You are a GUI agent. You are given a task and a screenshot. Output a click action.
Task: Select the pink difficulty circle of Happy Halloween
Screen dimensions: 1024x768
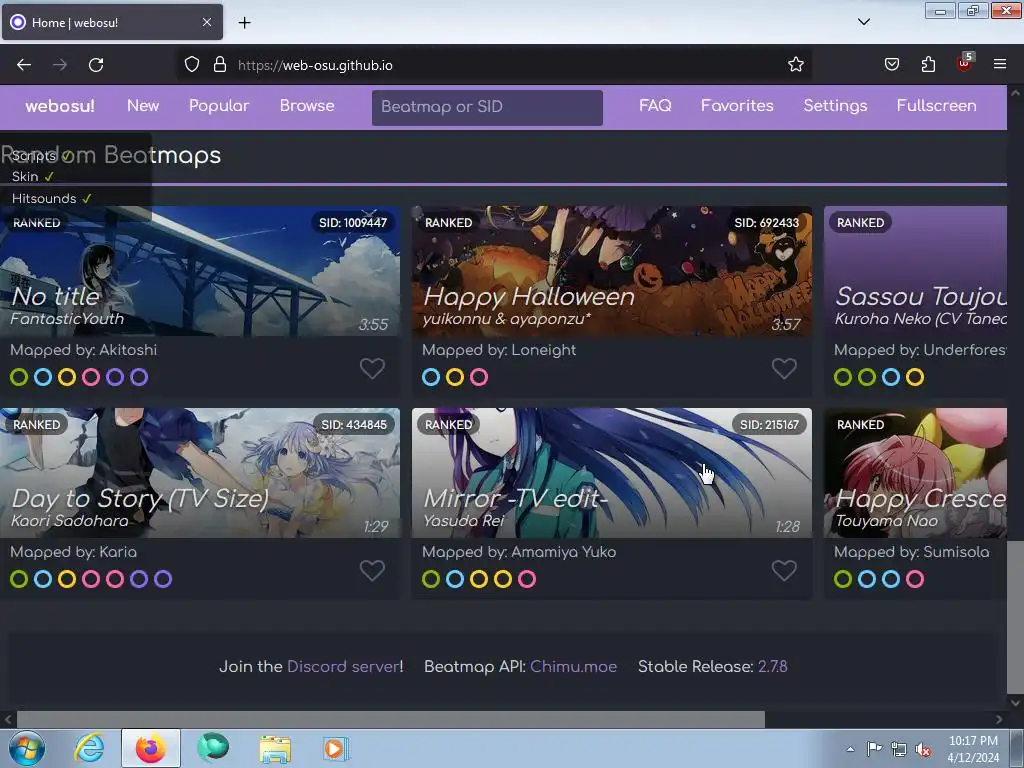[x=479, y=377]
